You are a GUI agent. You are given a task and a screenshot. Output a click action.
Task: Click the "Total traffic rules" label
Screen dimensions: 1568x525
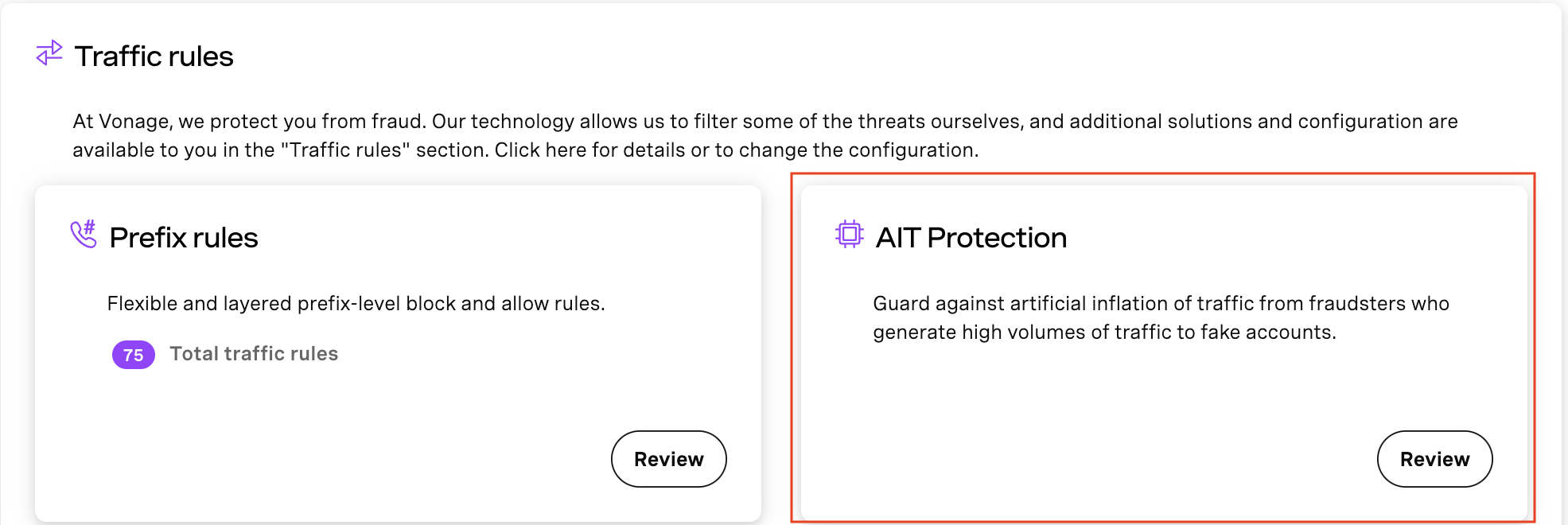click(253, 354)
